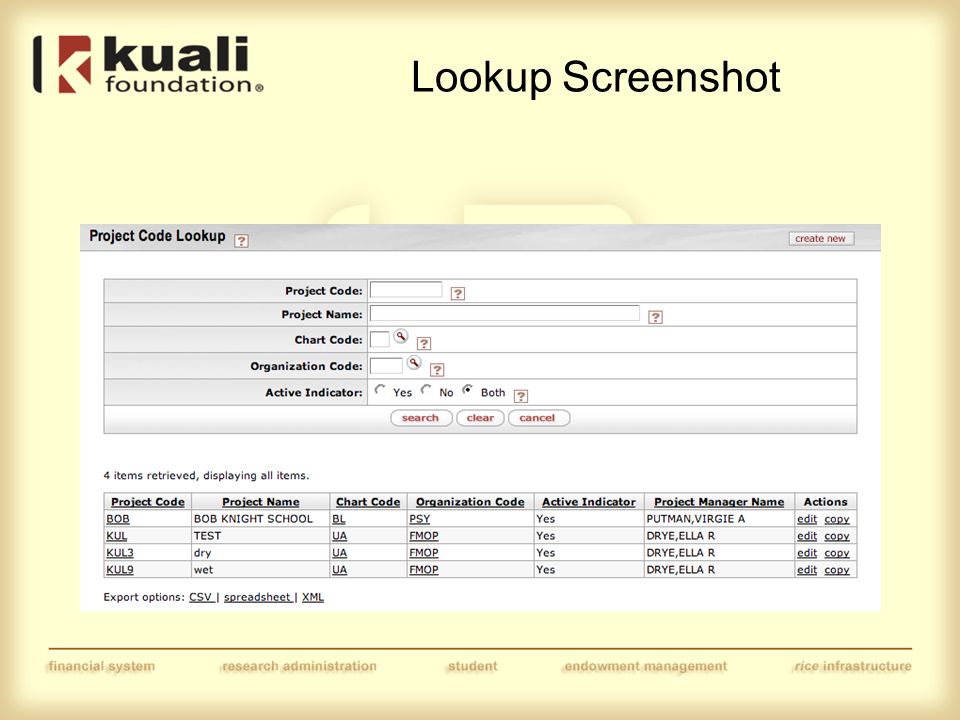Screen dimensions: 960x720
Task: Open chart code BL link
Action: coord(339,519)
